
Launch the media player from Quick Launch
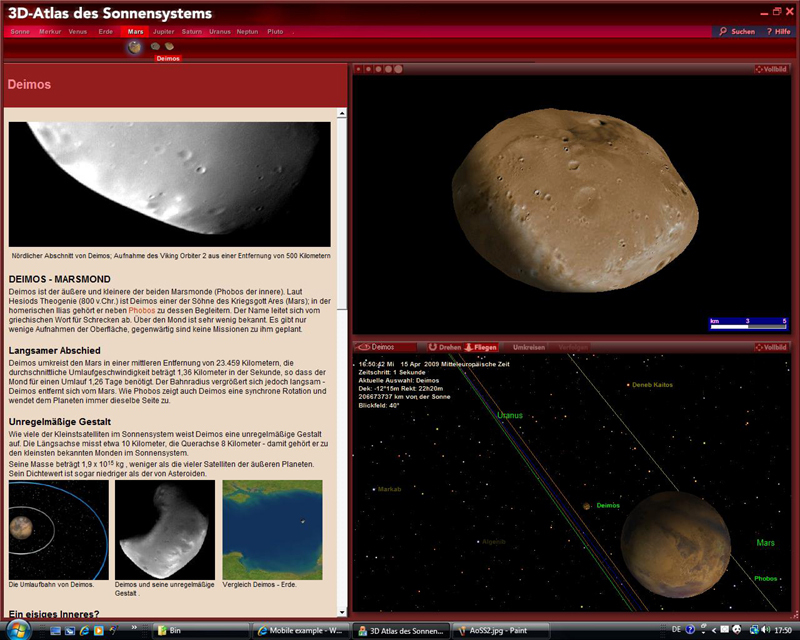tap(98, 631)
